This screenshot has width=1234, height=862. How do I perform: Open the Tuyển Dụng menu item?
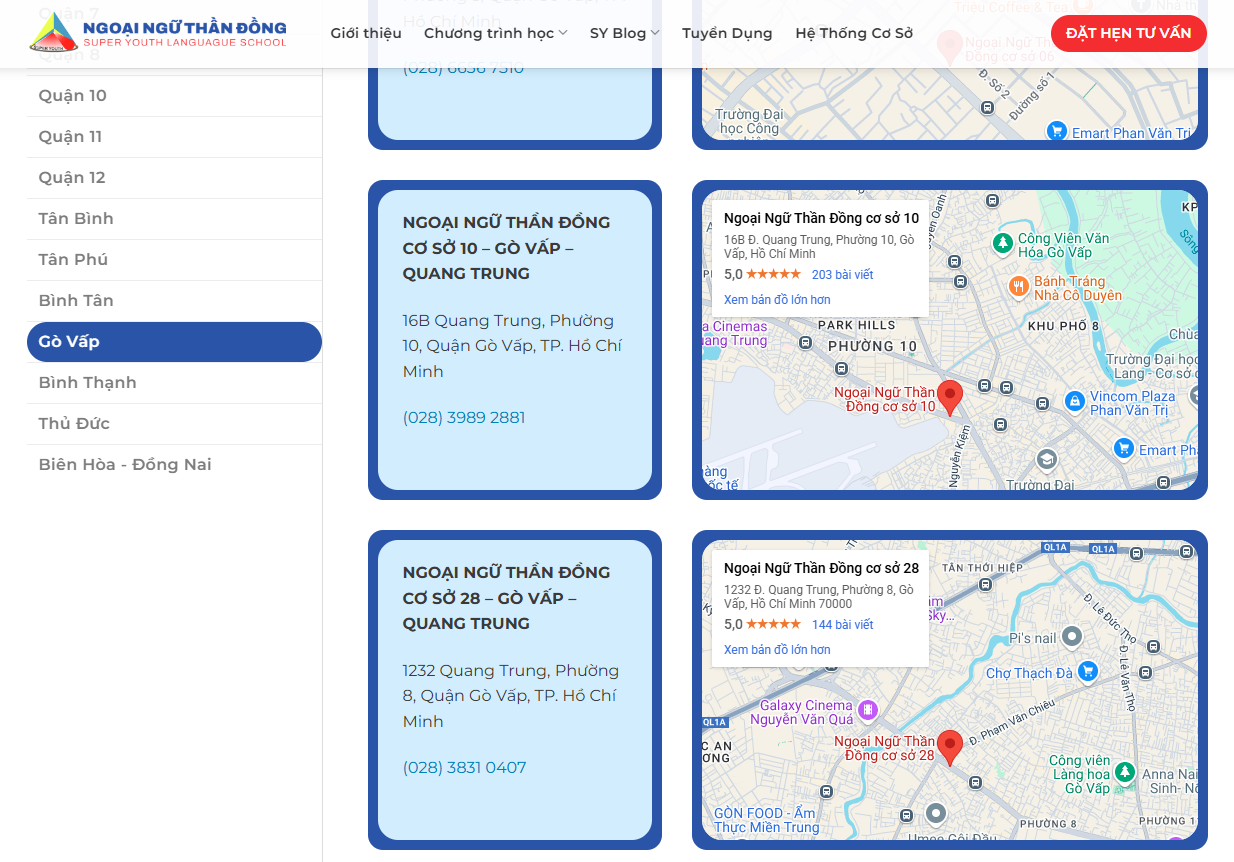pyautogui.click(x=727, y=33)
